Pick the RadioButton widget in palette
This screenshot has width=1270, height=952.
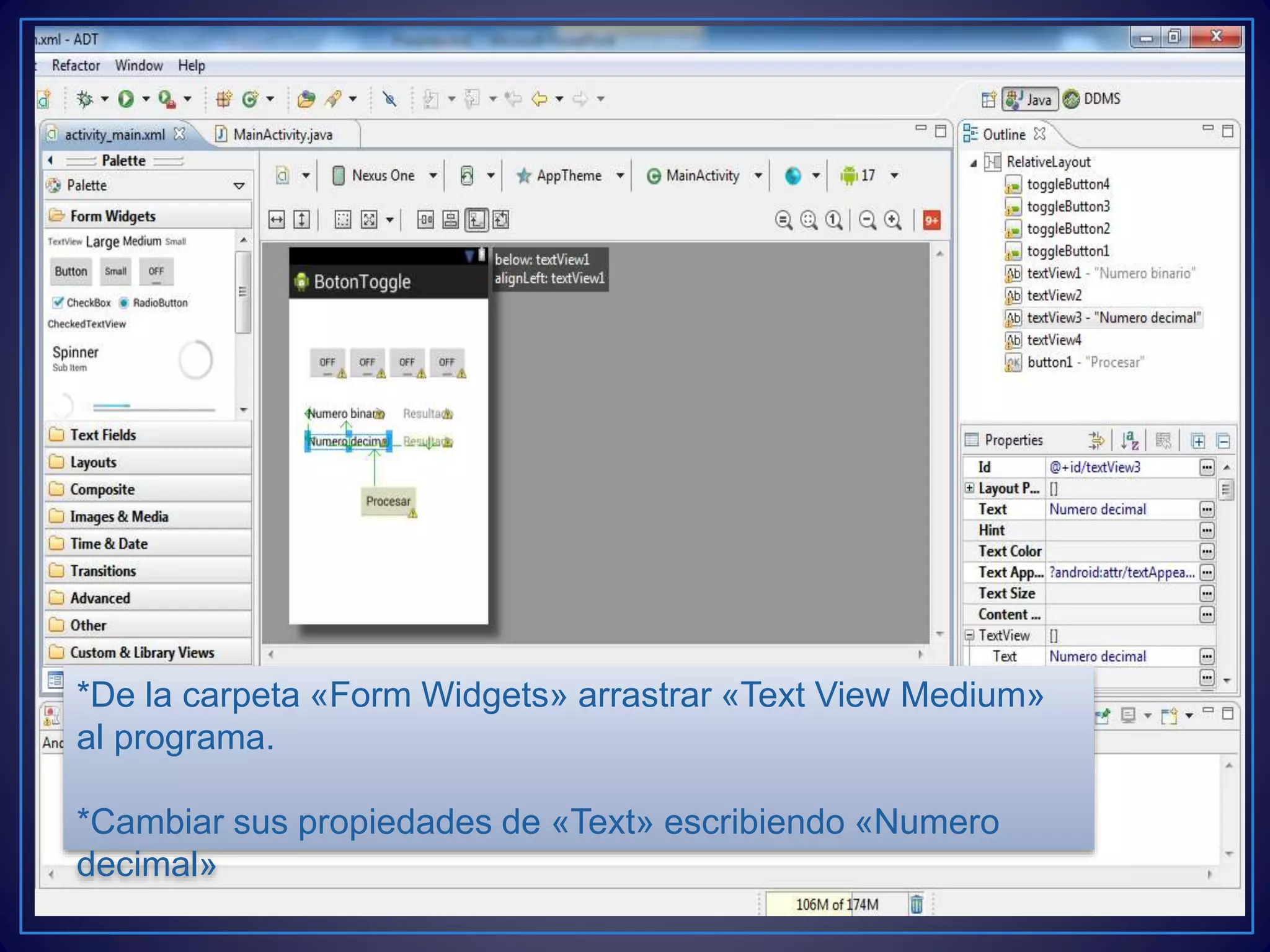coord(153,302)
